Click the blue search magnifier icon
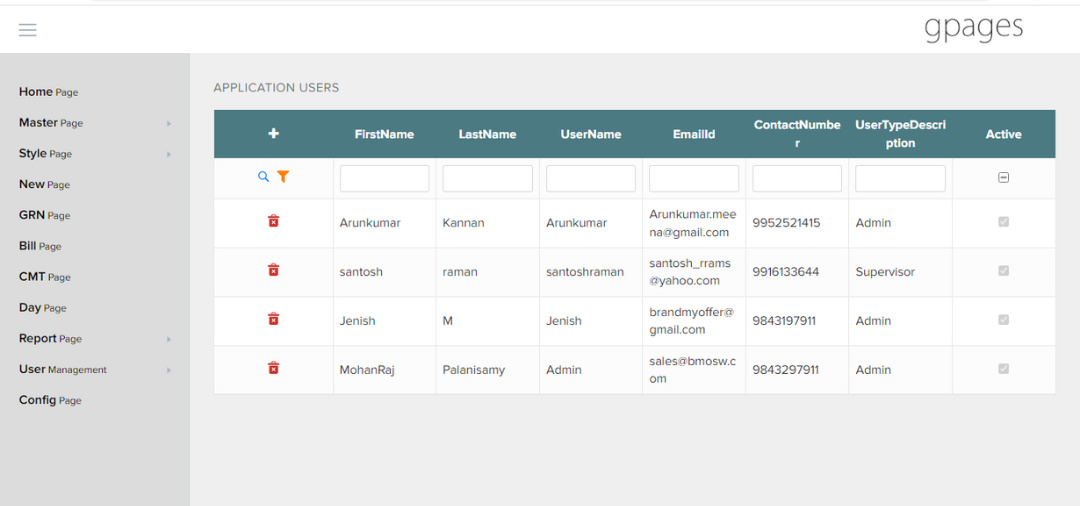This screenshot has height=506, width=1080. [x=263, y=177]
